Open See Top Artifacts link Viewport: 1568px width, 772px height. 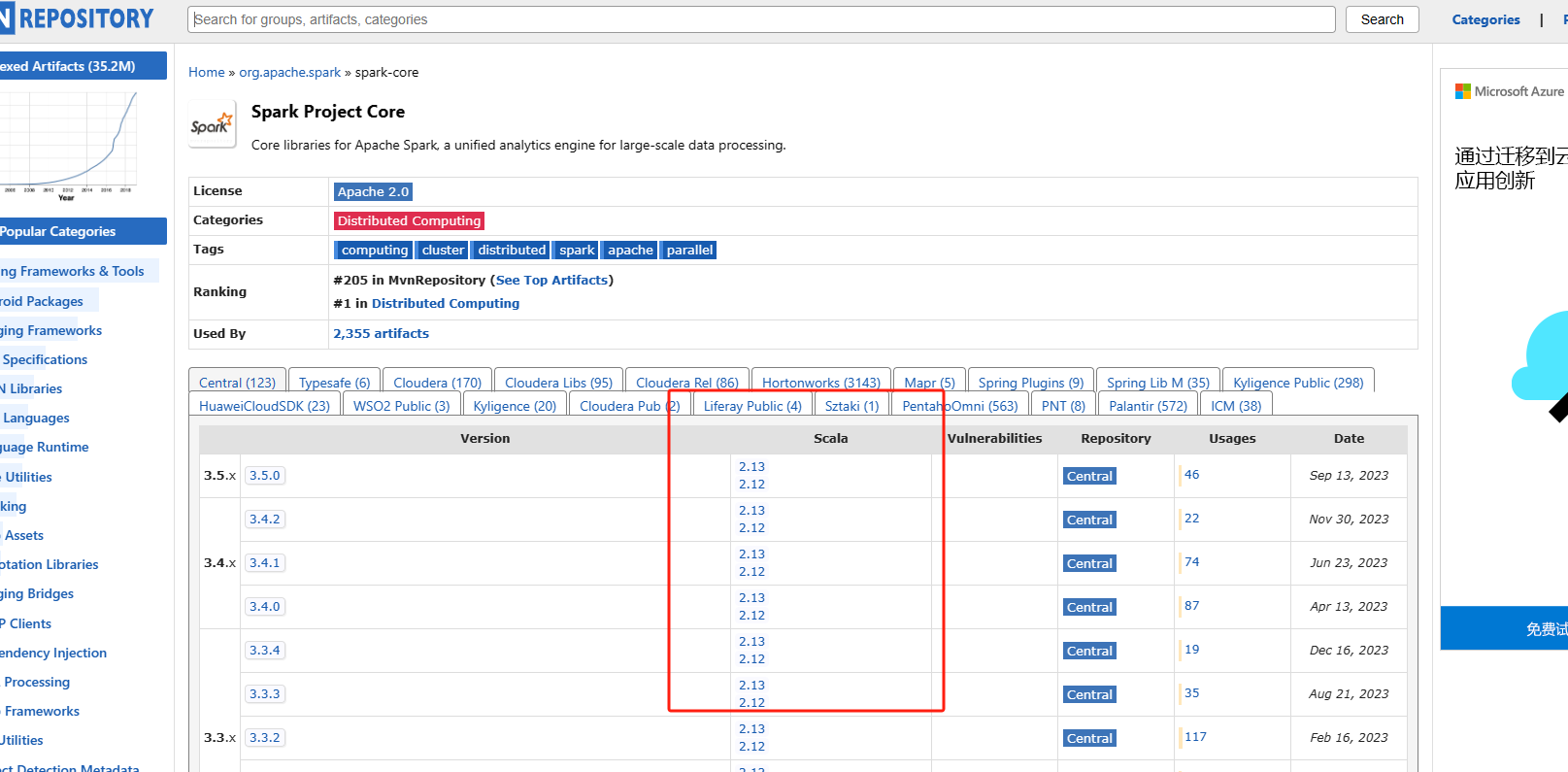pyautogui.click(x=551, y=280)
